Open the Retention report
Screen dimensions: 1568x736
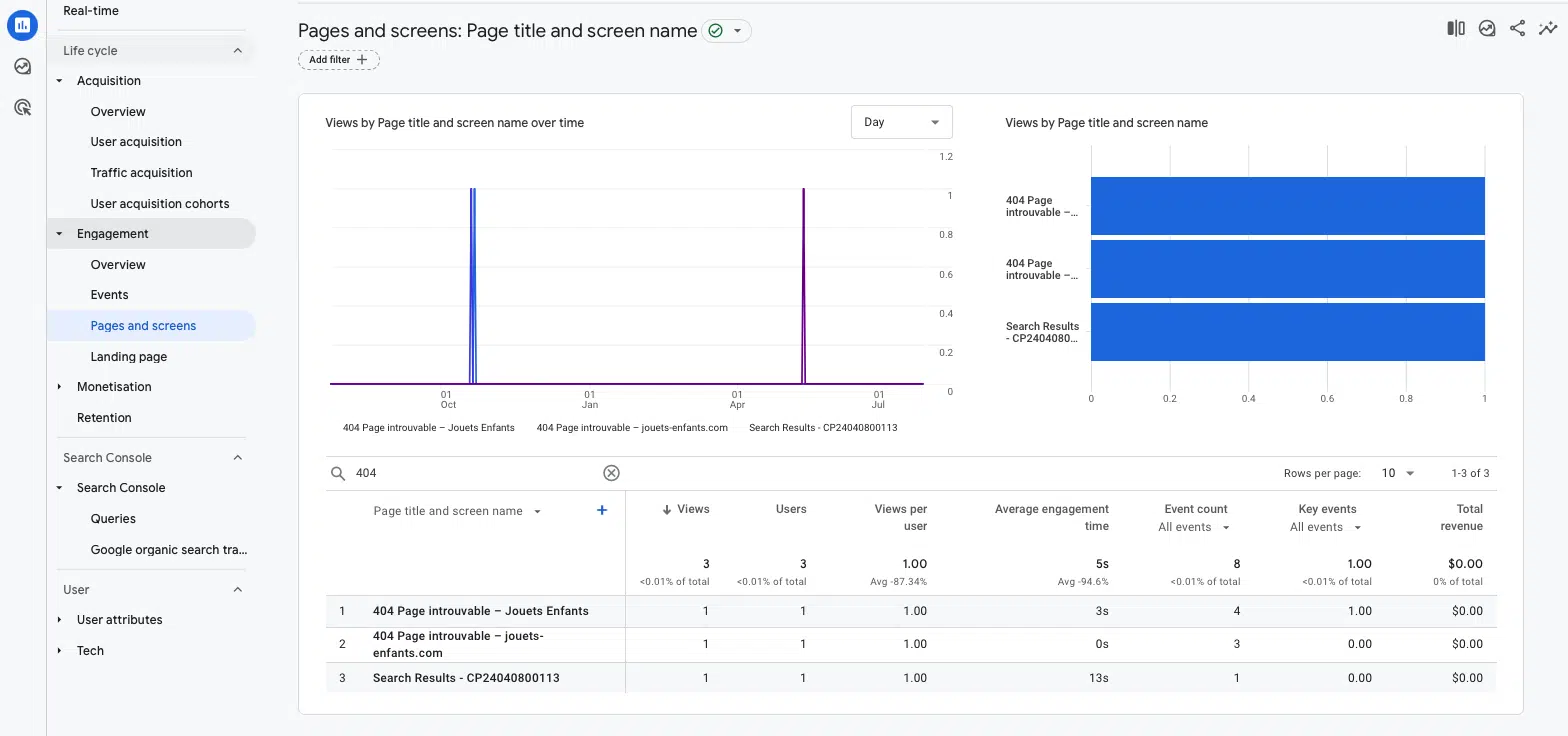(104, 418)
